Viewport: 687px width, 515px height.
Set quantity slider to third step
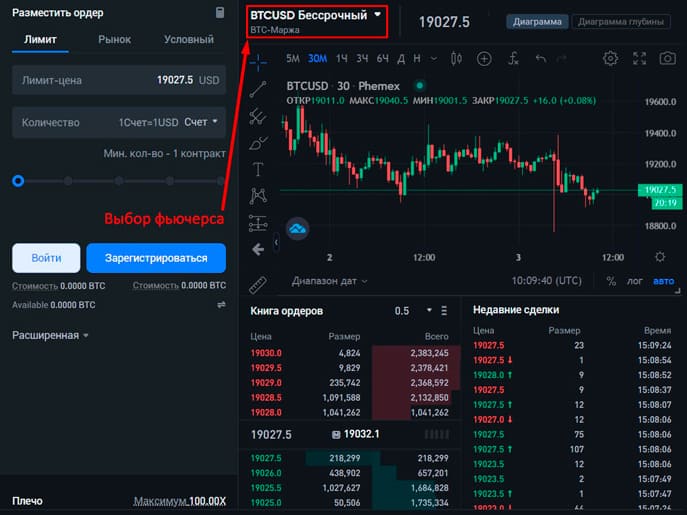119,181
